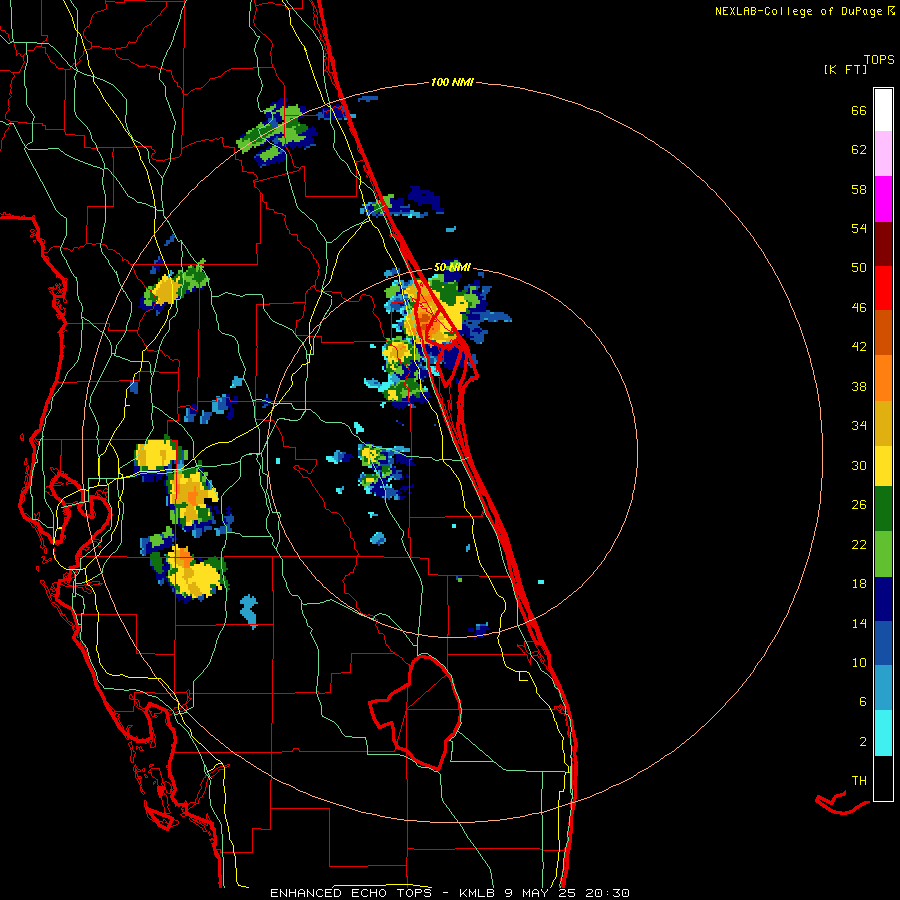Click the medium blue legend swatch
This screenshot has width=900, height=900.
point(883,643)
